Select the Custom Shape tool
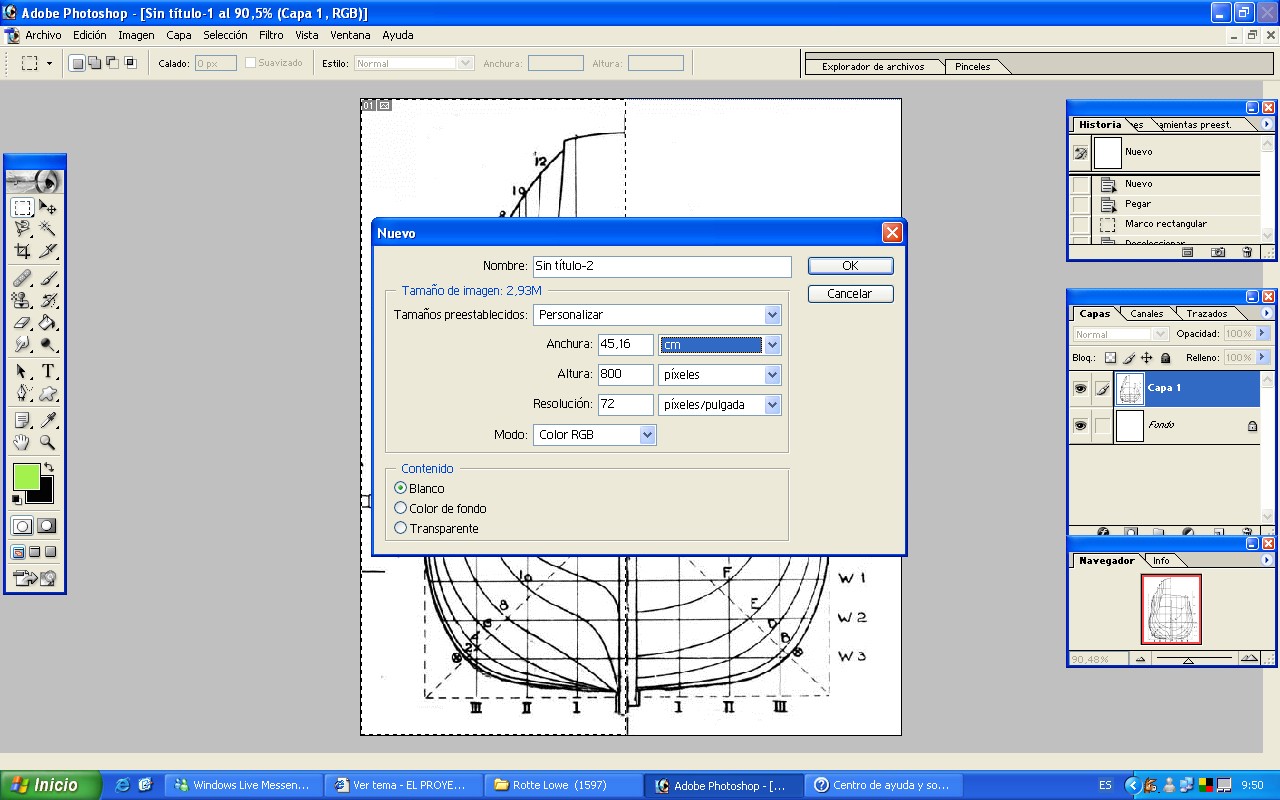 pyautogui.click(x=47, y=393)
